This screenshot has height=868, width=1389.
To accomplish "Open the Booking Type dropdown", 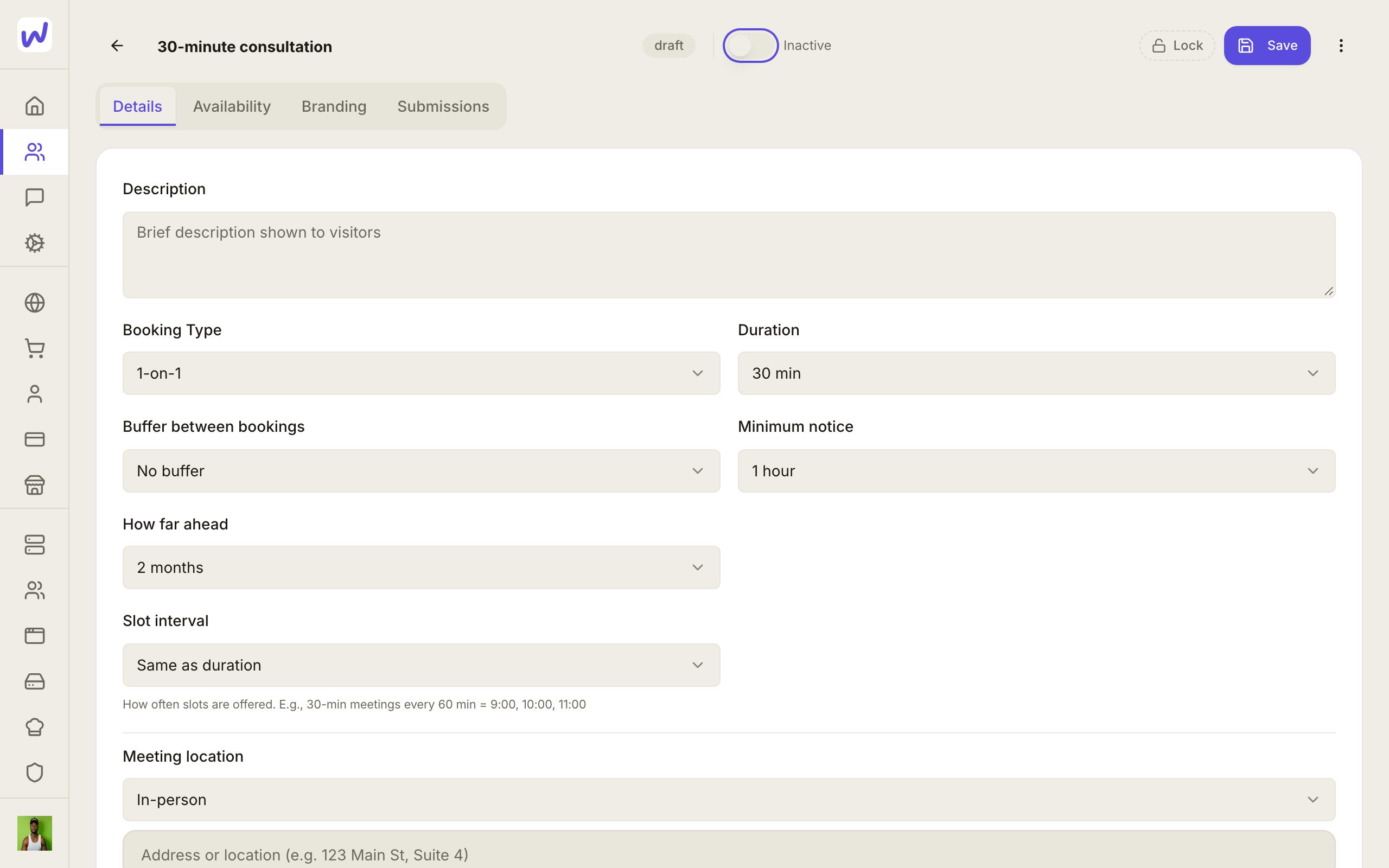I will (x=421, y=373).
